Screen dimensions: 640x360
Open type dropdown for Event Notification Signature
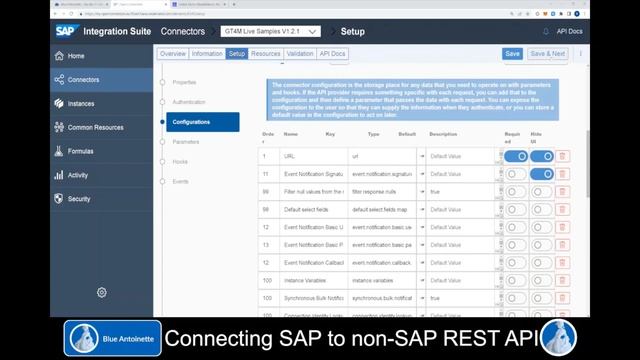pos(422,174)
